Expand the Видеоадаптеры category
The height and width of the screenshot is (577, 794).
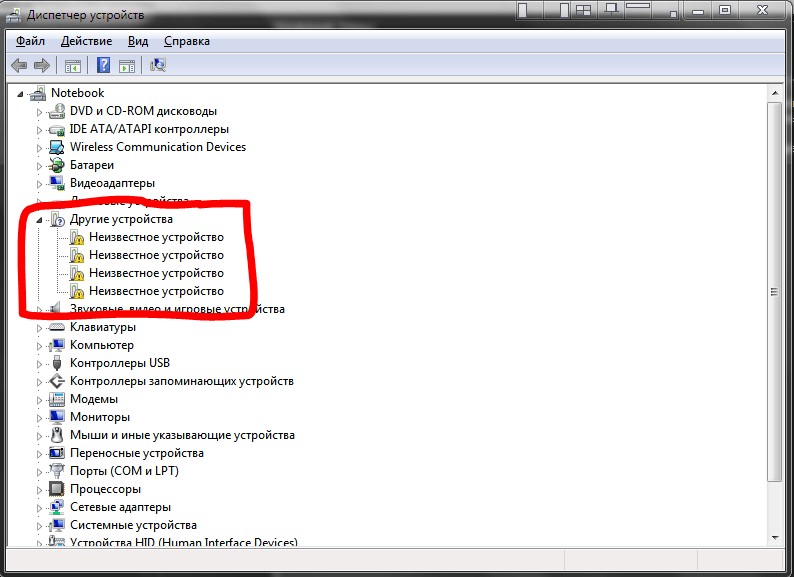(39, 184)
